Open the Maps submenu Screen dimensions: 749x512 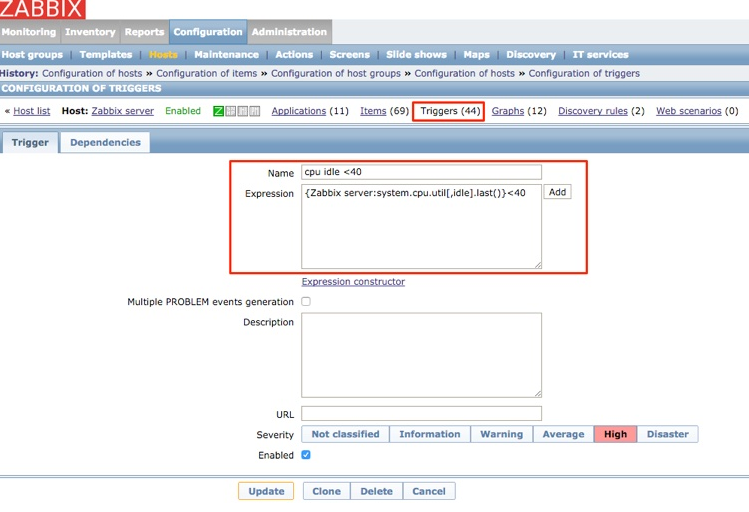(x=476, y=54)
